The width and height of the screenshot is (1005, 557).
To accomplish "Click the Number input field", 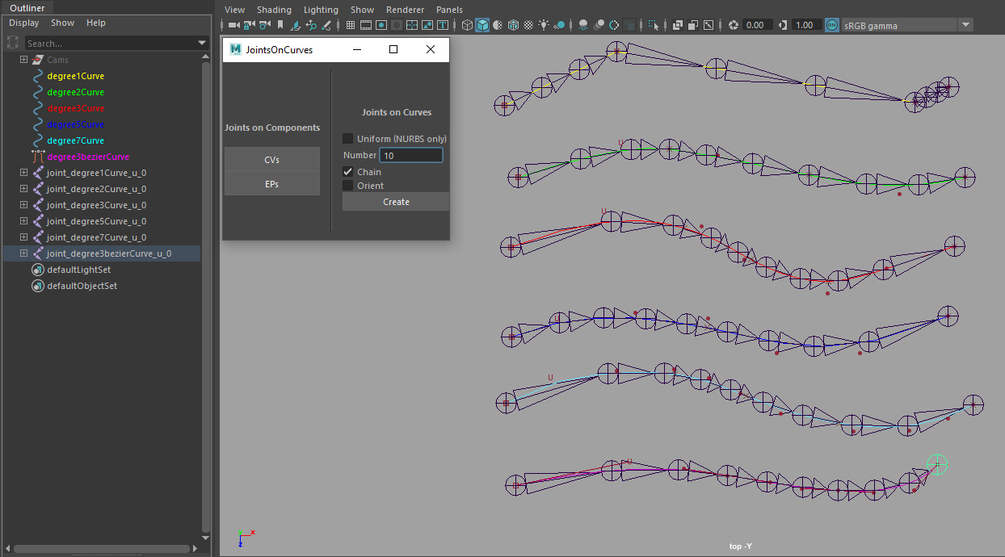I will point(411,155).
